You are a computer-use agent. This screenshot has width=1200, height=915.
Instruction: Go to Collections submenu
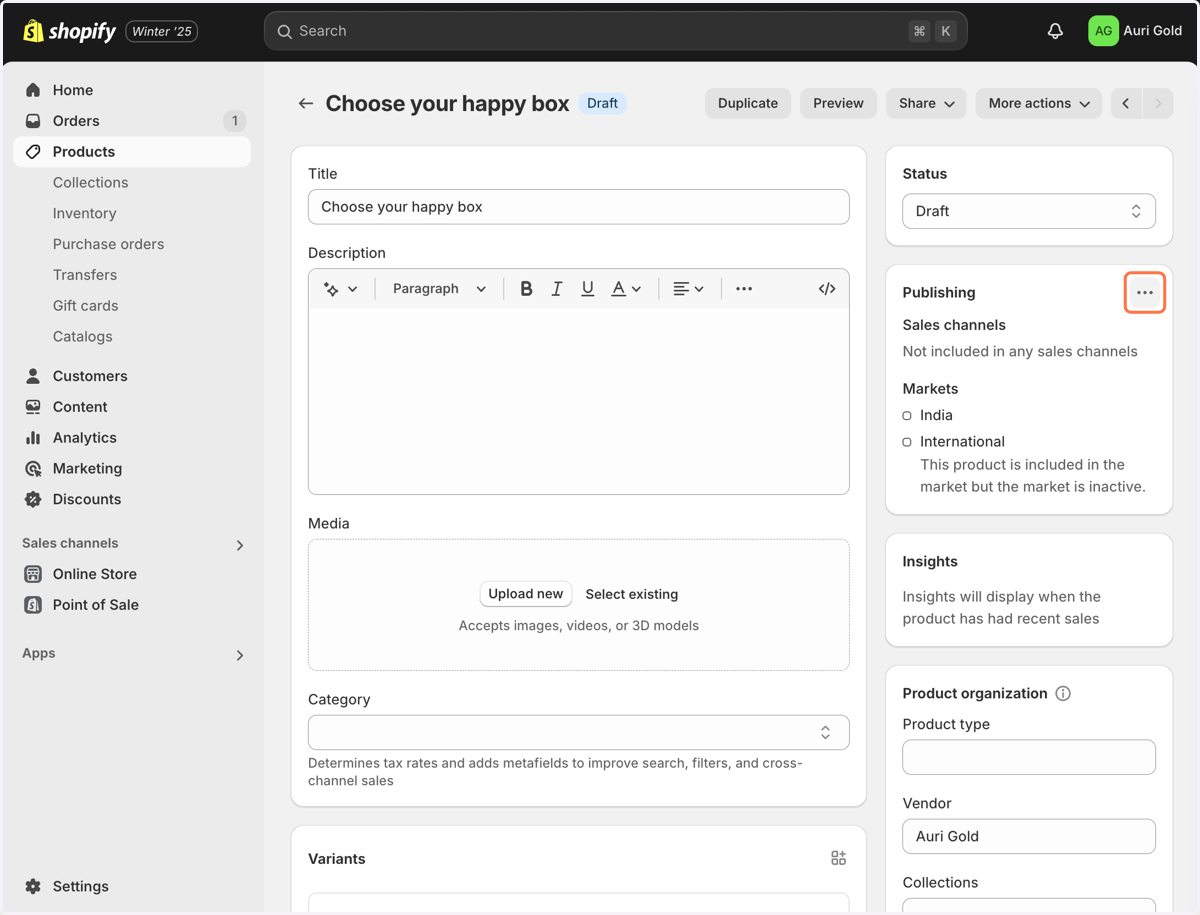90,183
